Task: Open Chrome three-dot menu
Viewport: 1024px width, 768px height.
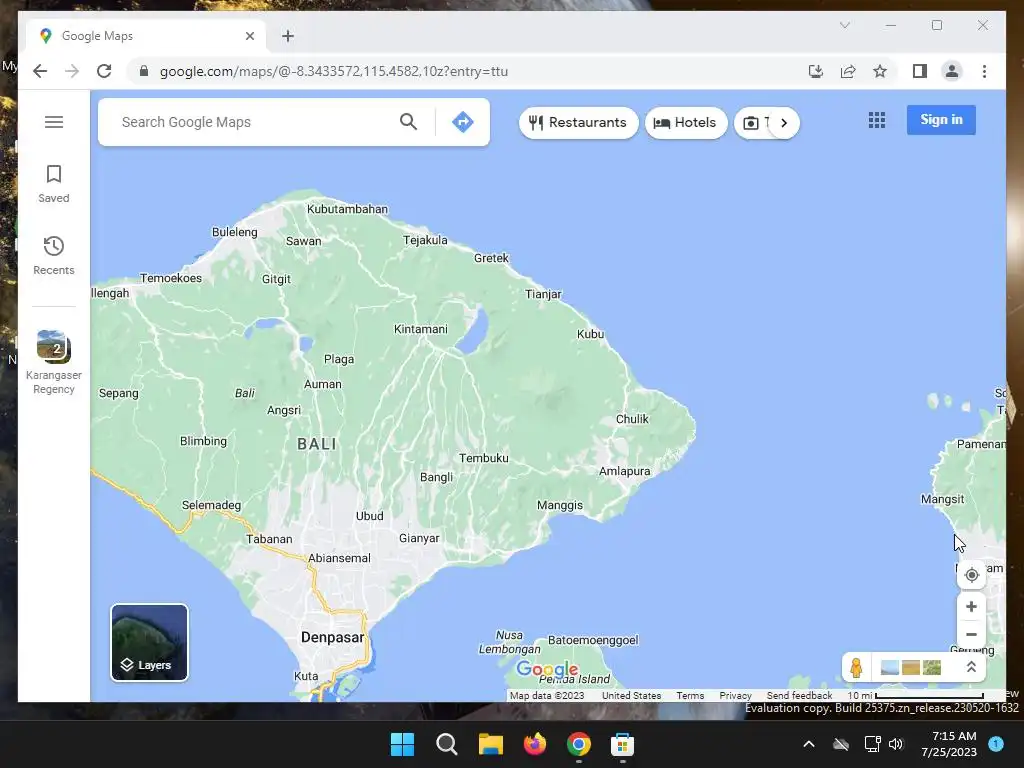Action: pyautogui.click(x=984, y=71)
